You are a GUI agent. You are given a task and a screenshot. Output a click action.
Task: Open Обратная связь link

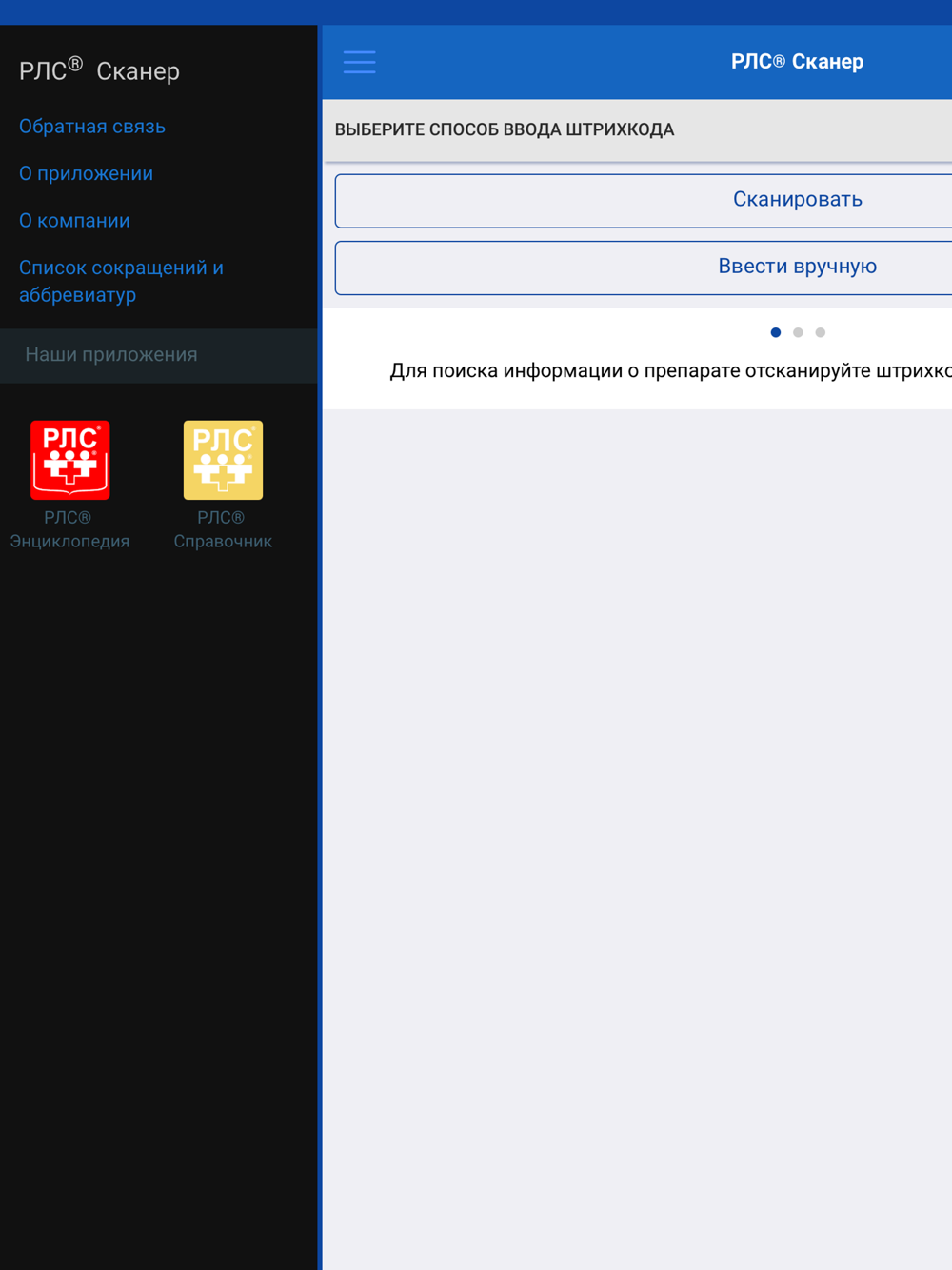click(x=92, y=127)
